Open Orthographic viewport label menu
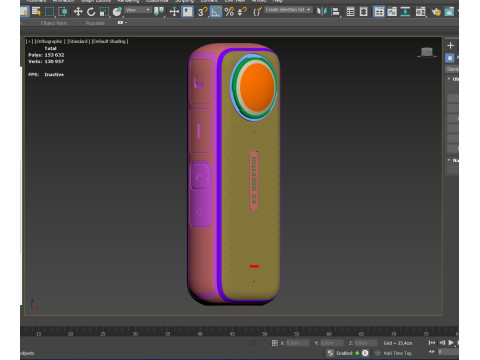Viewport: 480px width, 360px height. tap(50, 41)
